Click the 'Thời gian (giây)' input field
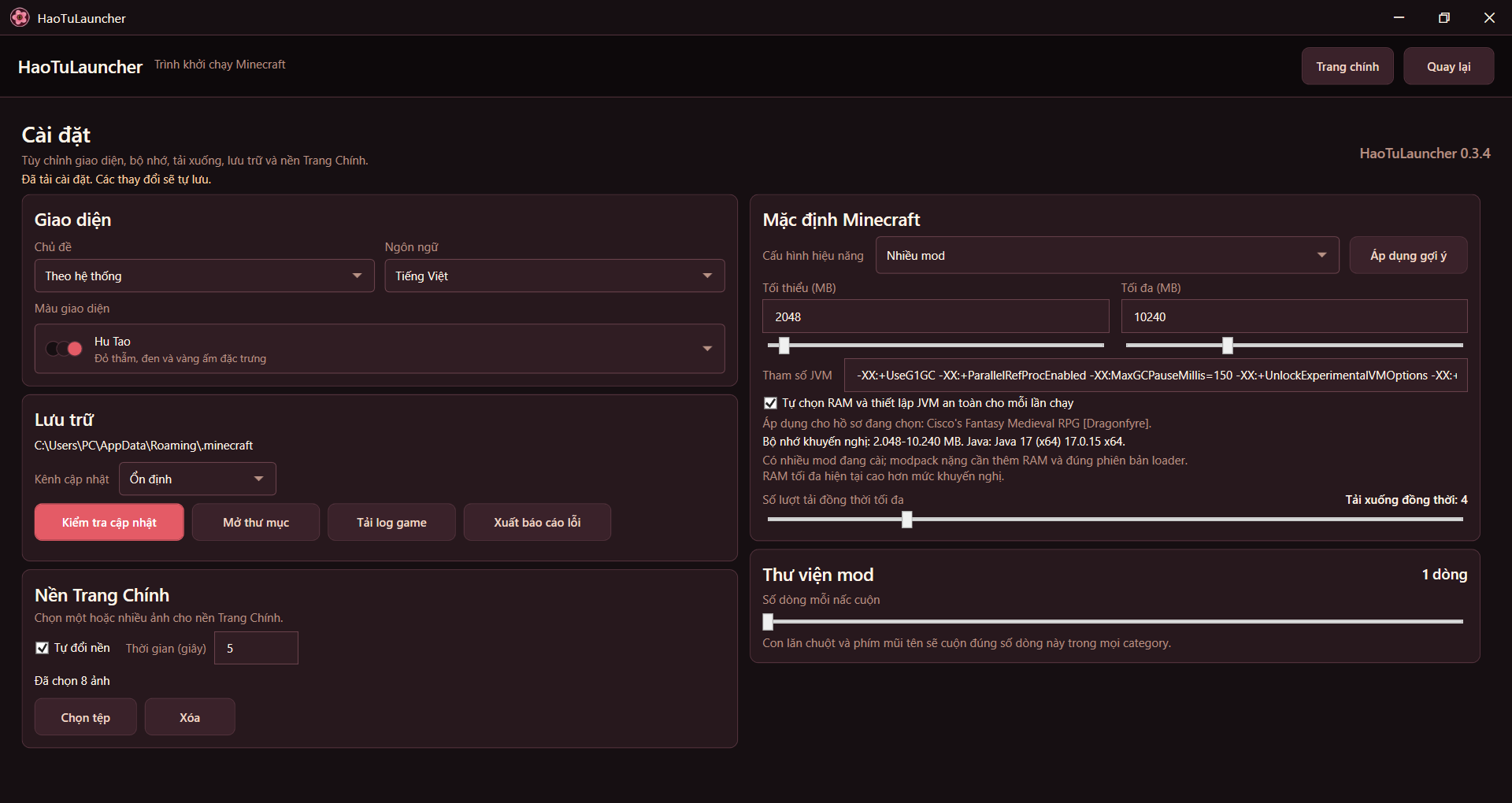 (x=256, y=648)
